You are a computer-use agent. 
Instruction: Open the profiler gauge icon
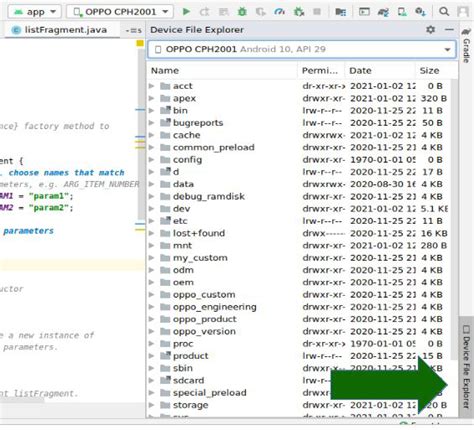(279, 12)
